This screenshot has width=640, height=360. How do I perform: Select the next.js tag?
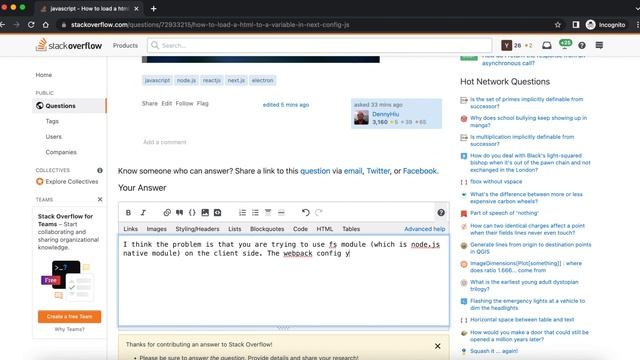coord(236,80)
